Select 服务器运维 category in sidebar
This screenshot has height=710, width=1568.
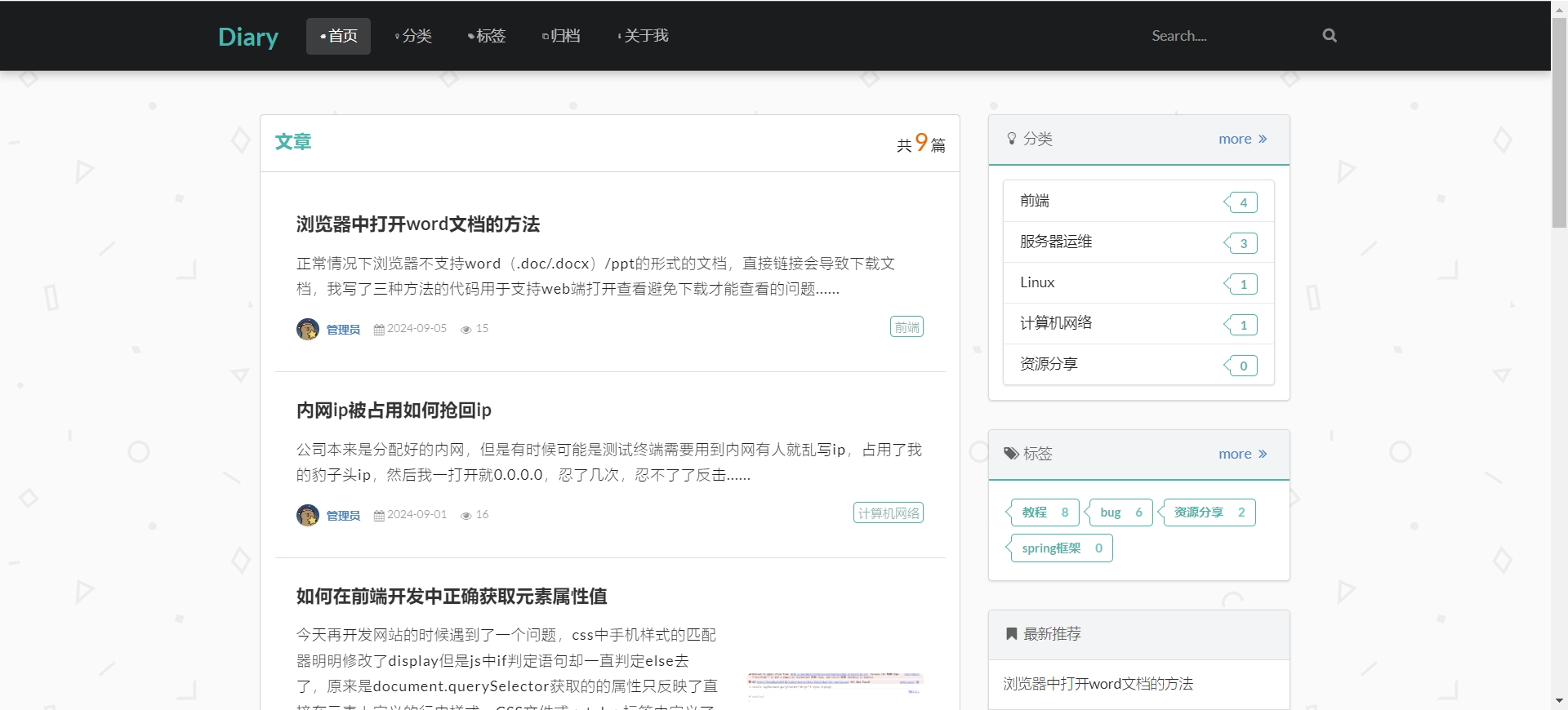pos(1138,242)
